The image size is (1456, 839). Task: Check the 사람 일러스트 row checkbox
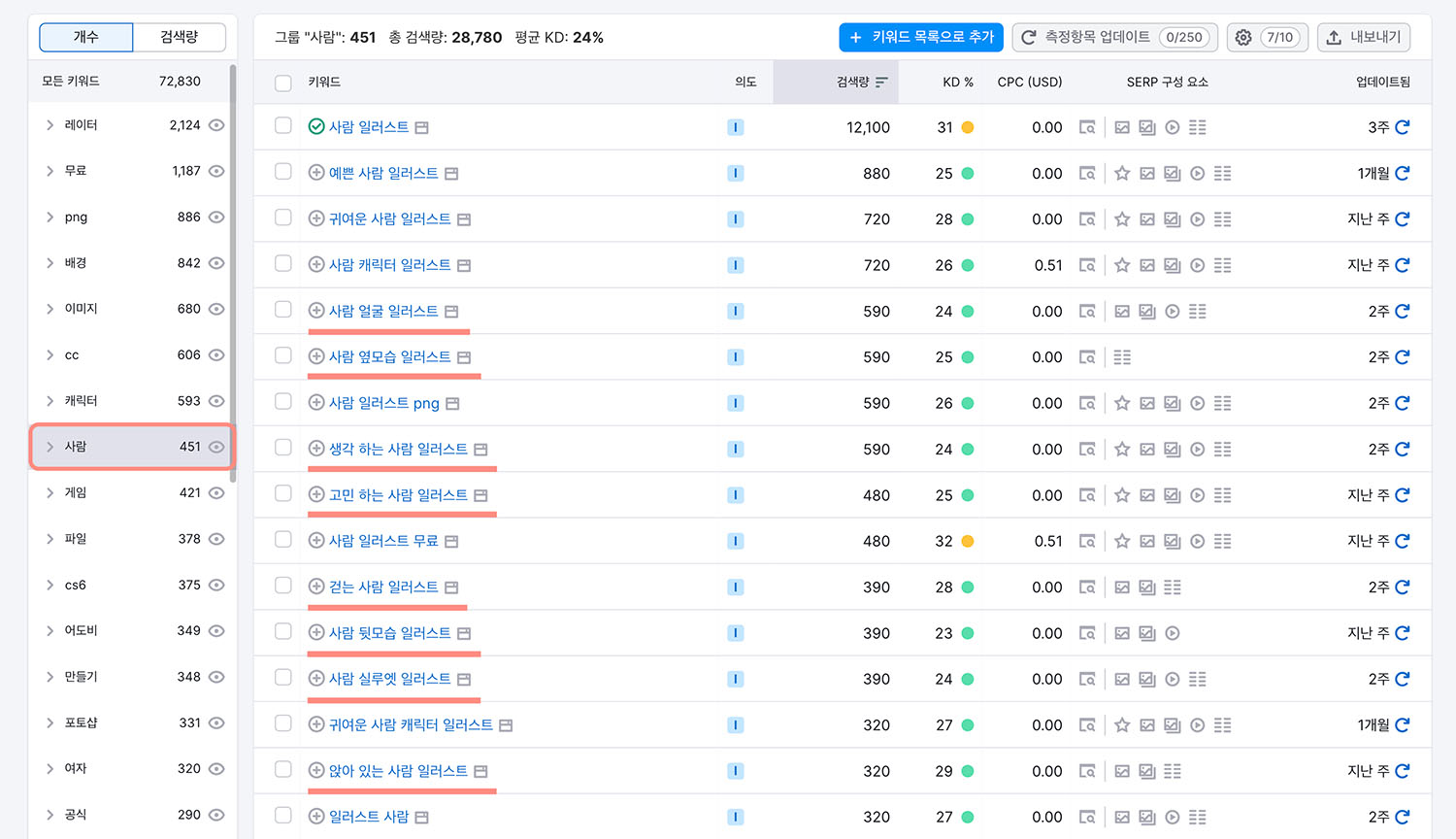click(283, 125)
